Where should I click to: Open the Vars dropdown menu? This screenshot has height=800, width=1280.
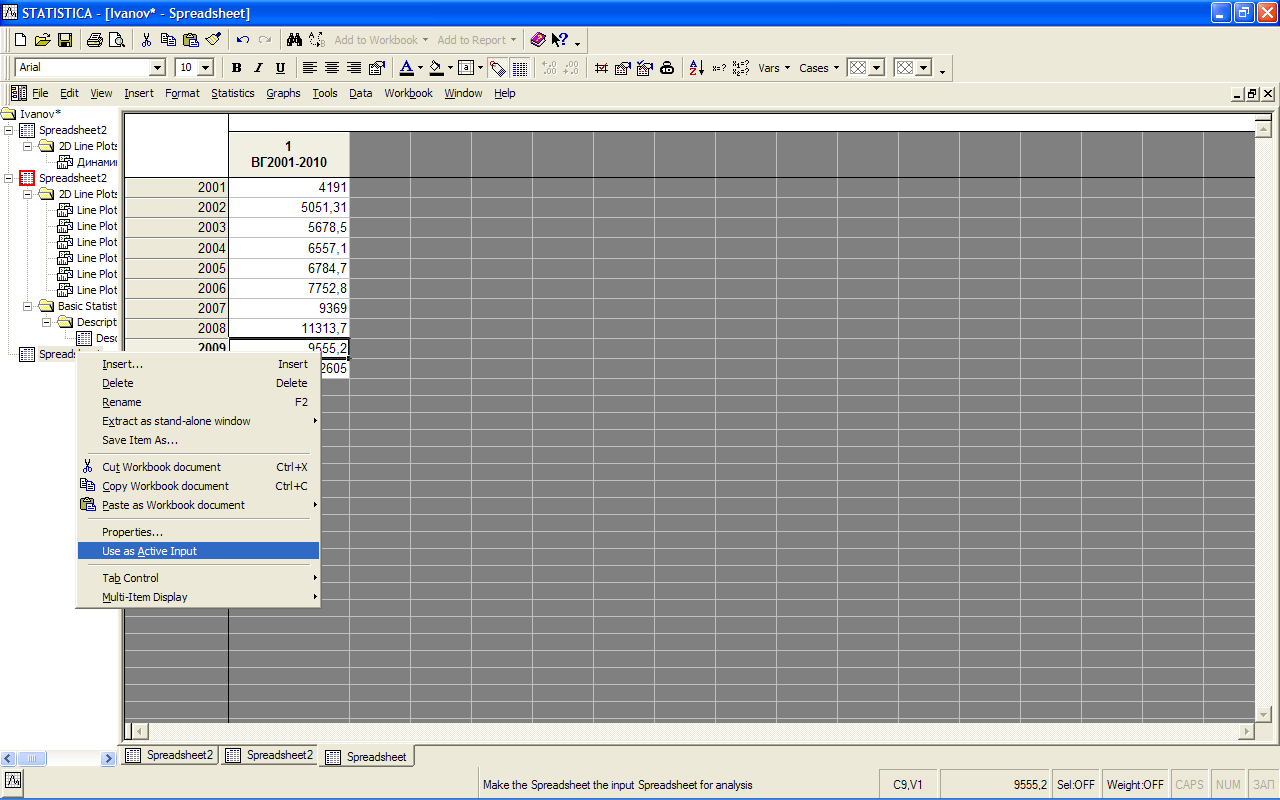coord(774,68)
